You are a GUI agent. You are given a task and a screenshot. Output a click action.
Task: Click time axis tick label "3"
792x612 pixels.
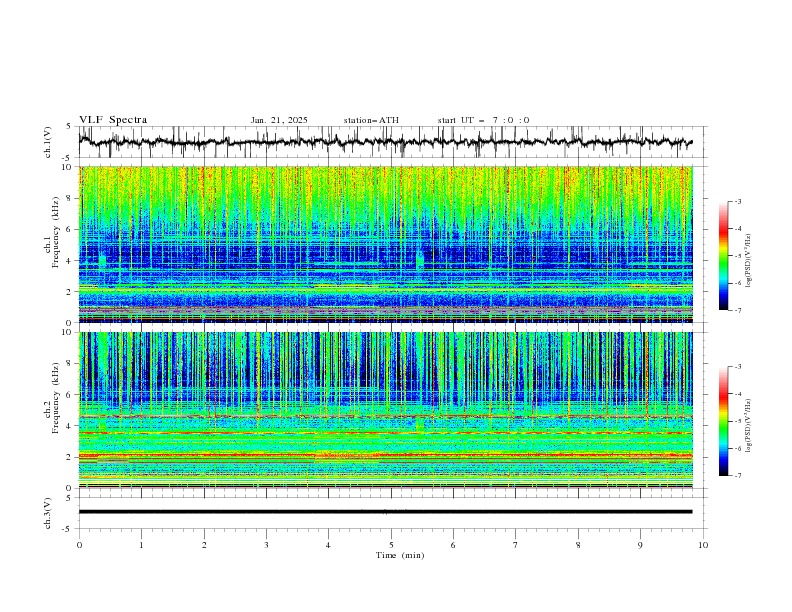pos(266,545)
